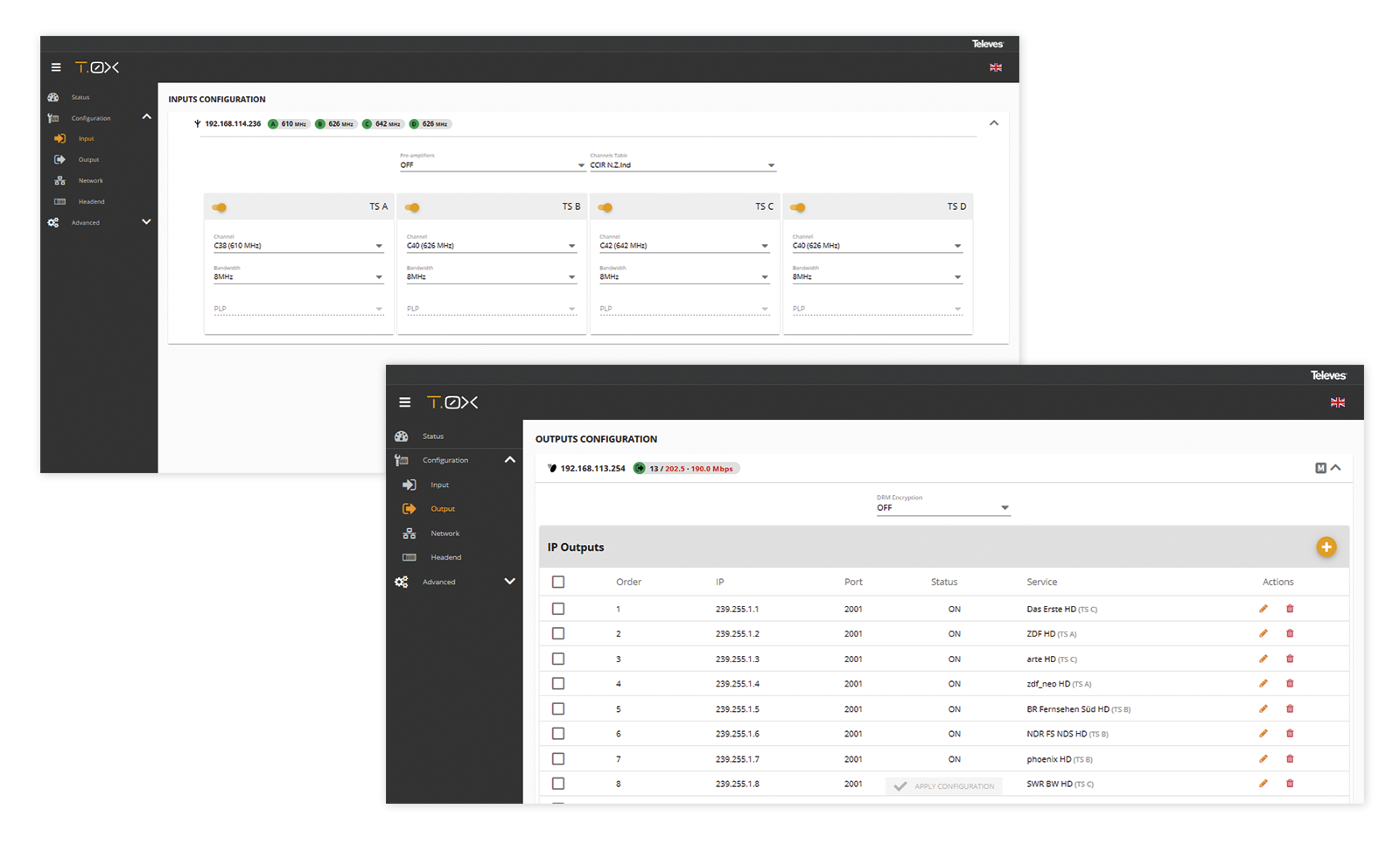This screenshot has width=1400, height=844.
Task: Open the Pre-amplifiers dropdown
Action: point(493,162)
